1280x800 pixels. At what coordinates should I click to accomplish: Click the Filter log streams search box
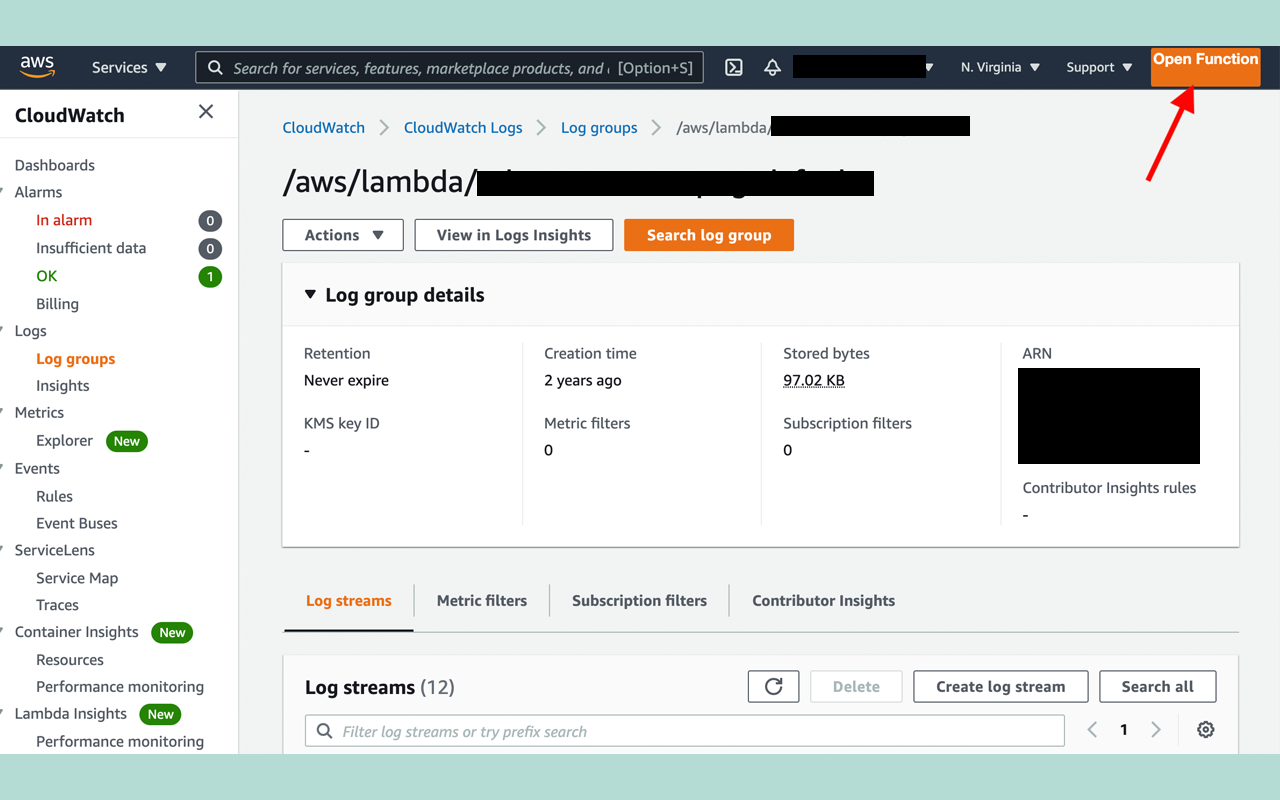pos(685,731)
